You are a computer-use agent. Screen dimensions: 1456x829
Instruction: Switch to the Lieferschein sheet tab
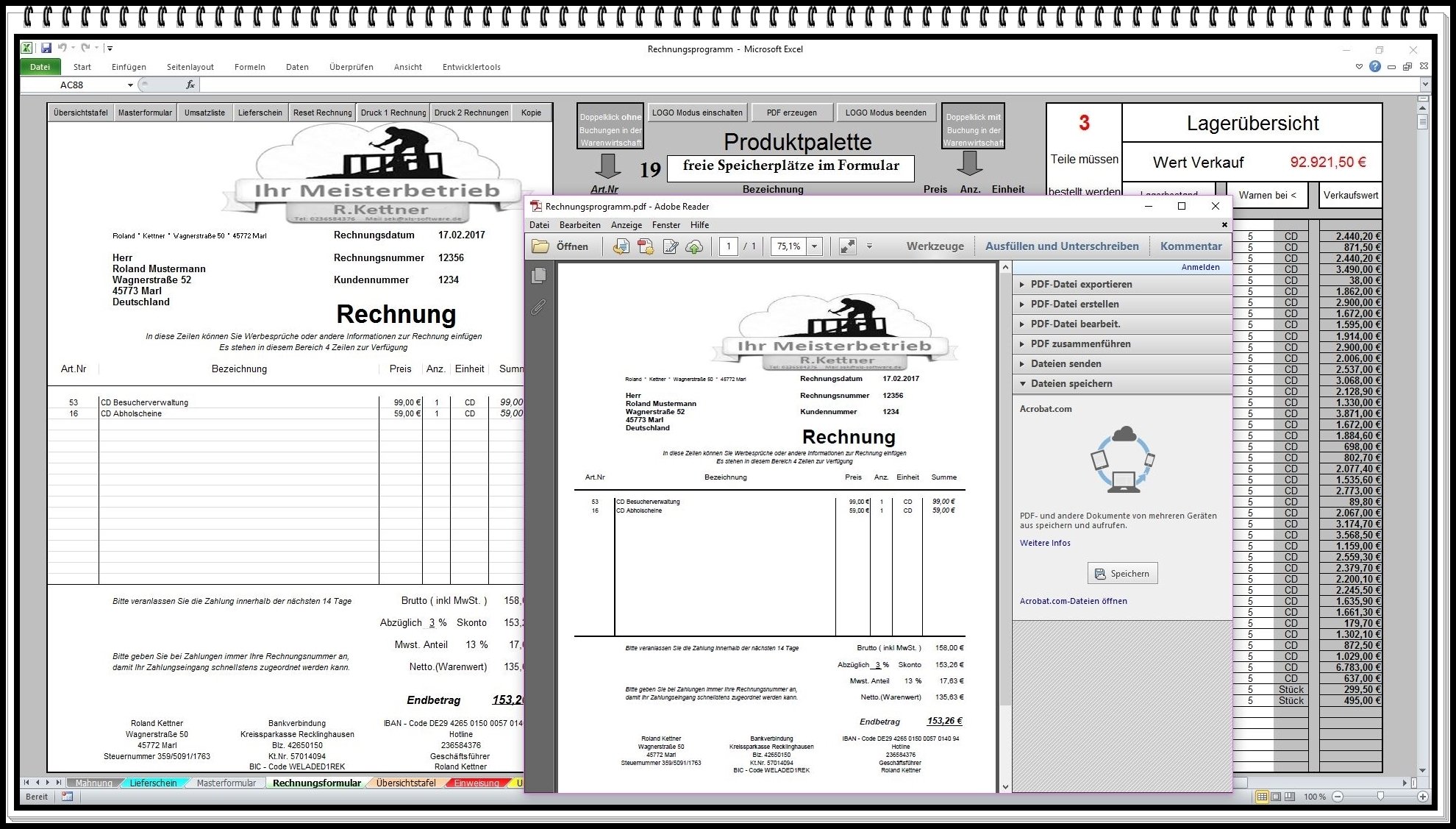153,783
